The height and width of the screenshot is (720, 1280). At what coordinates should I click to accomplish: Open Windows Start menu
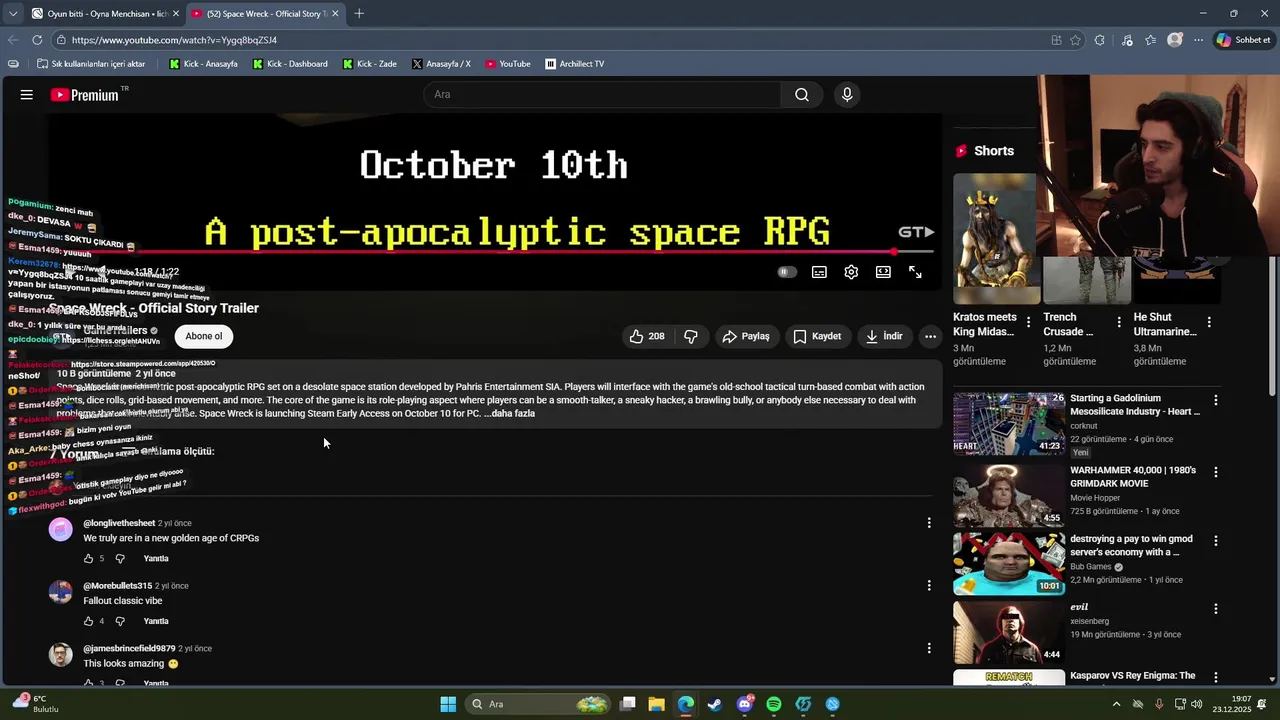pyautogui.click(x=448, y=704)
